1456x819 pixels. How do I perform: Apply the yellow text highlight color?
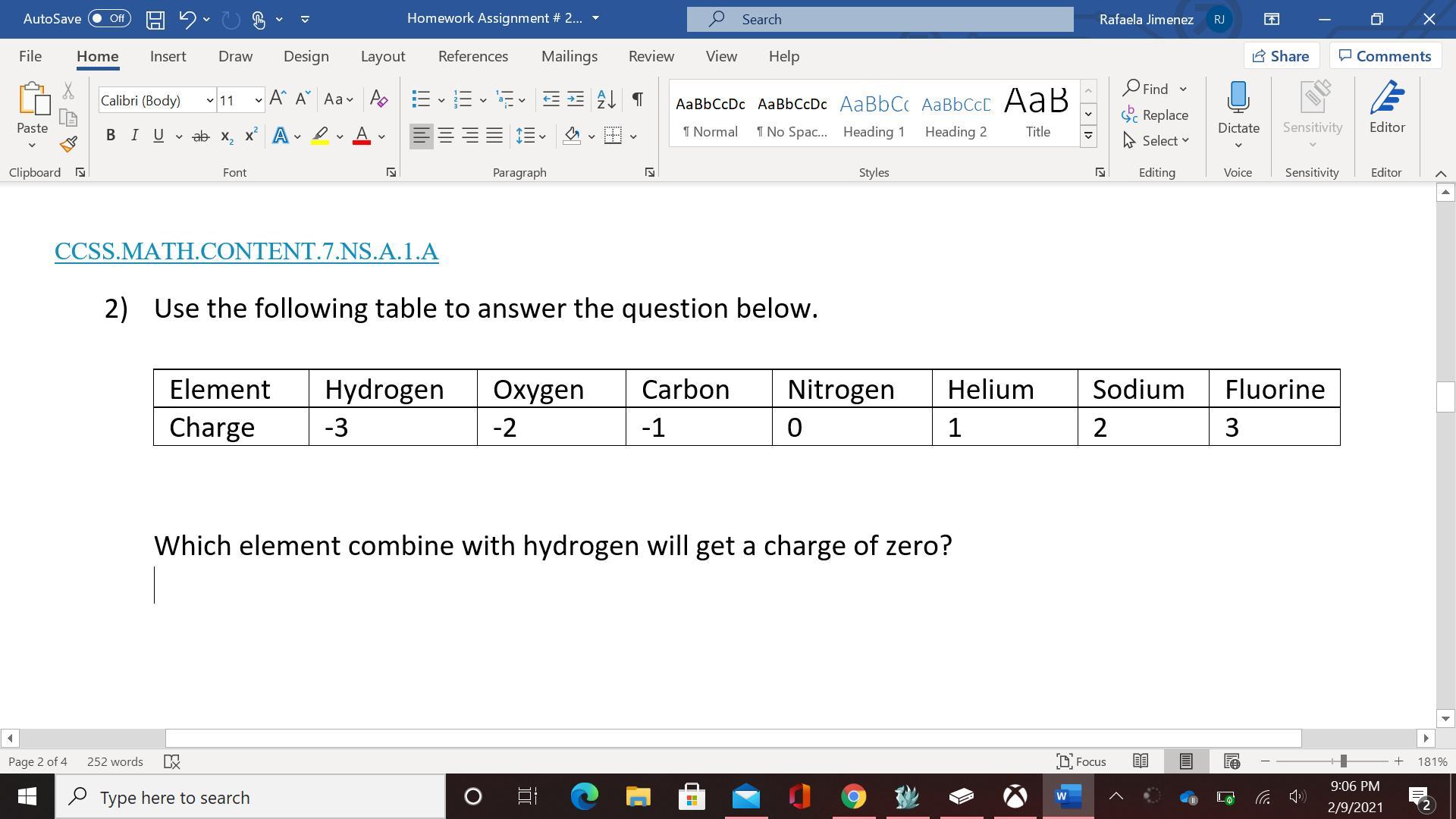point(320,136)
